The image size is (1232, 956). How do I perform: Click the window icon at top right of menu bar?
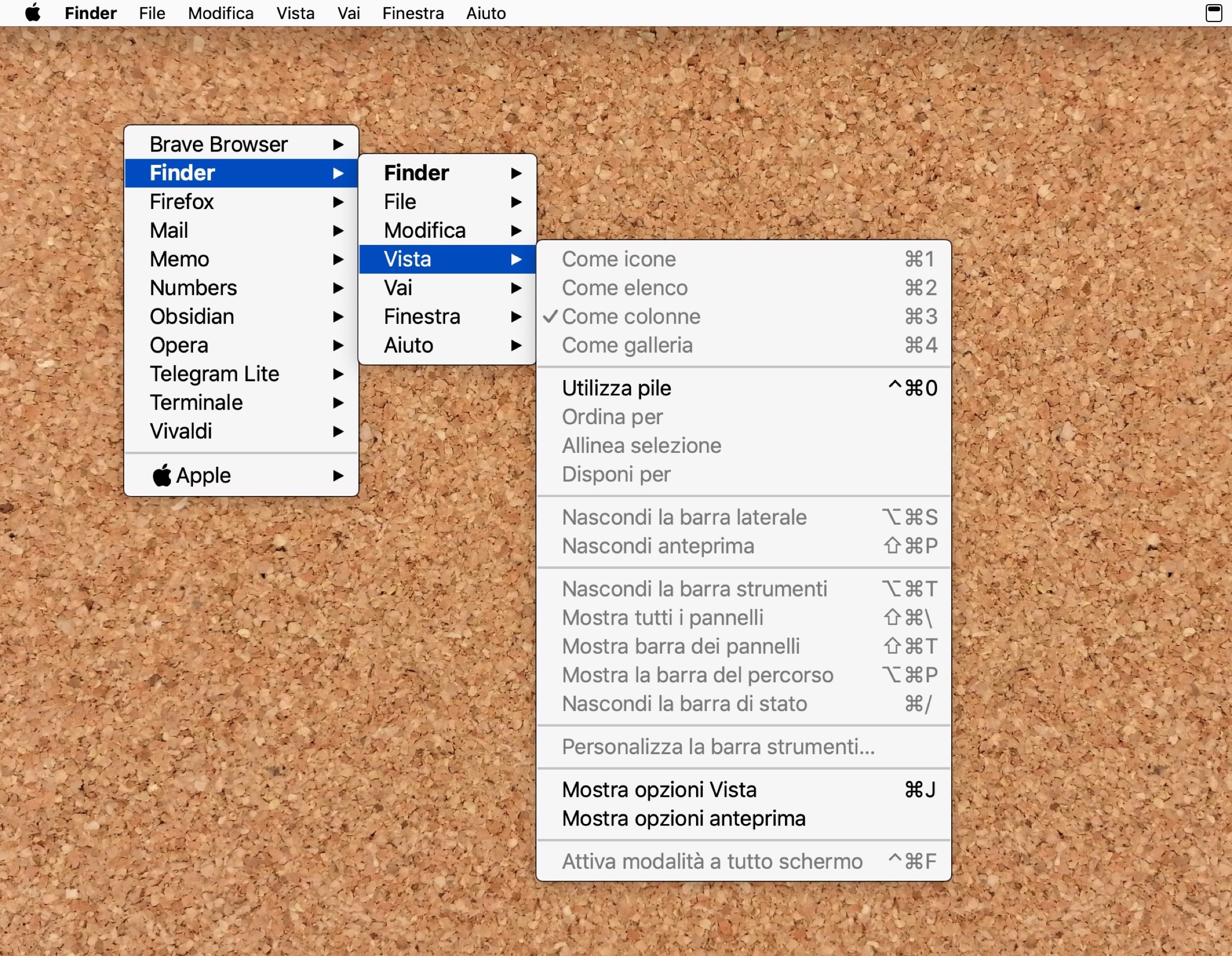[1214, 13]
